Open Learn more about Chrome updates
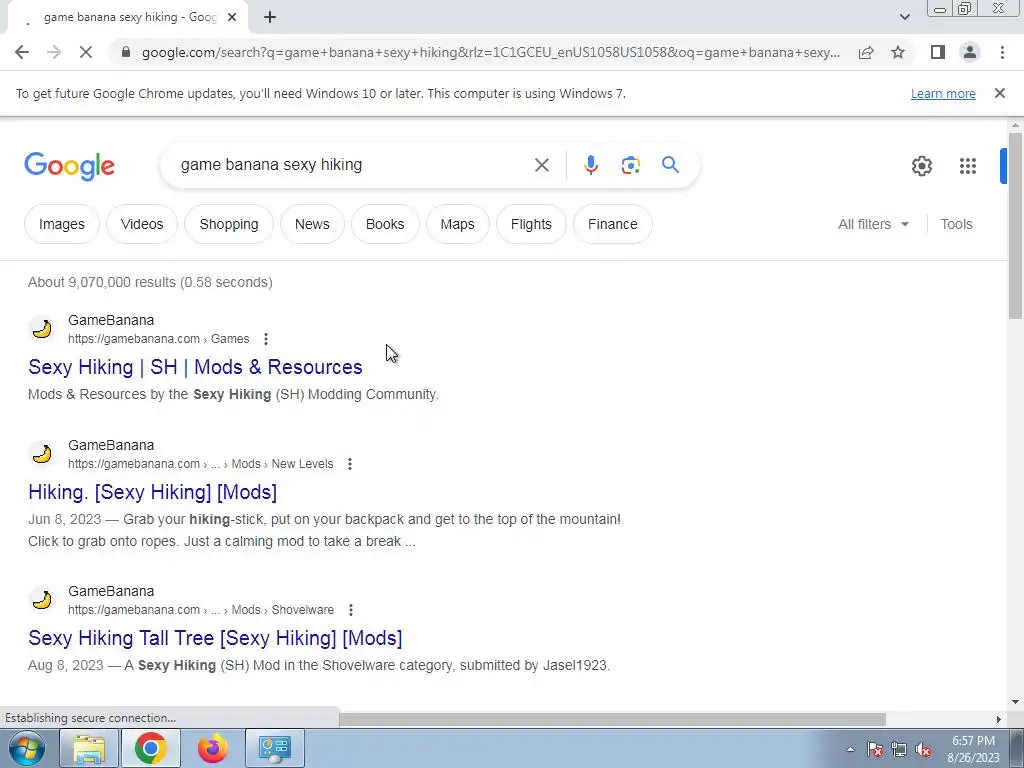This screenshot has height=768, width=1024. pyautogui.click(x=943, y=93)
